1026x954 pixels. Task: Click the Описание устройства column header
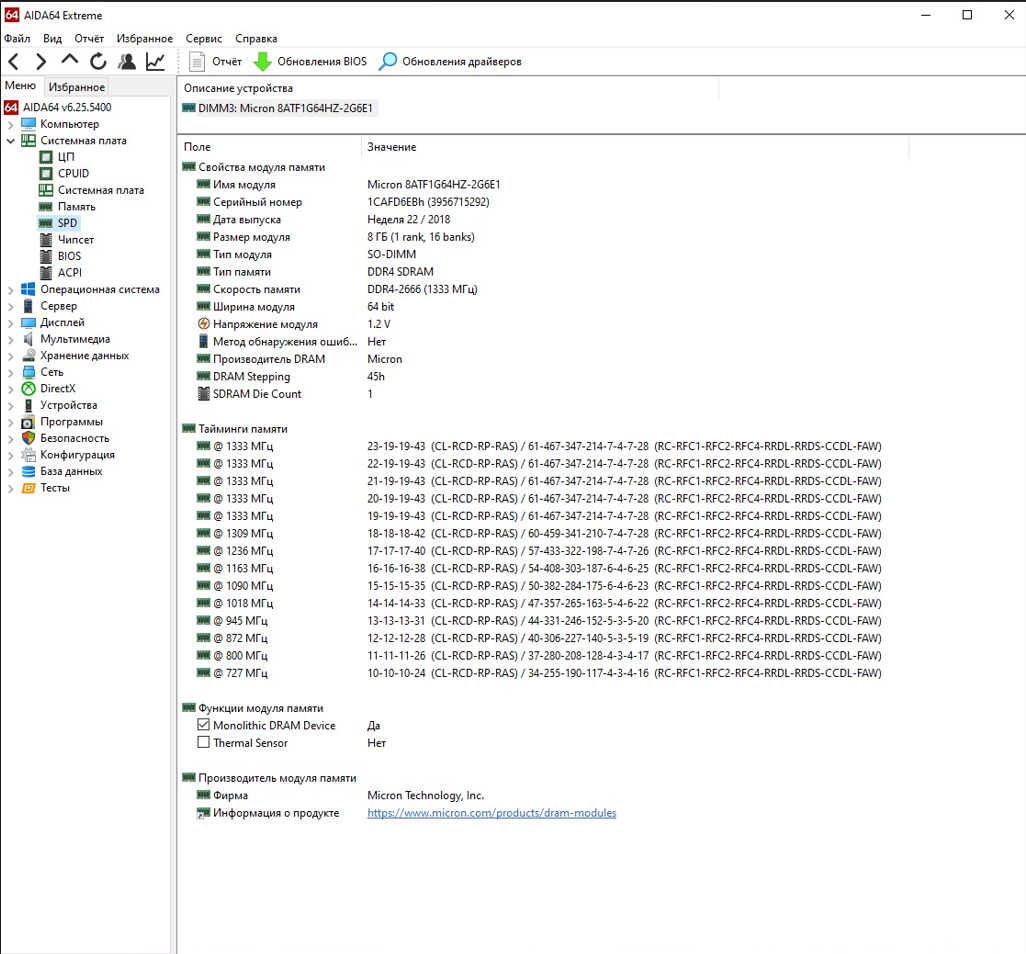[x=448, y=88]
